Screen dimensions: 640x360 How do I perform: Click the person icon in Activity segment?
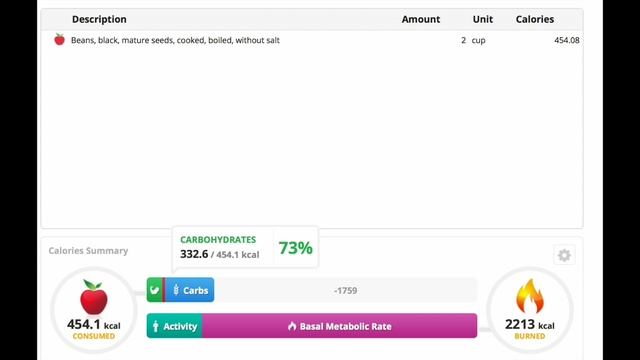156,326
